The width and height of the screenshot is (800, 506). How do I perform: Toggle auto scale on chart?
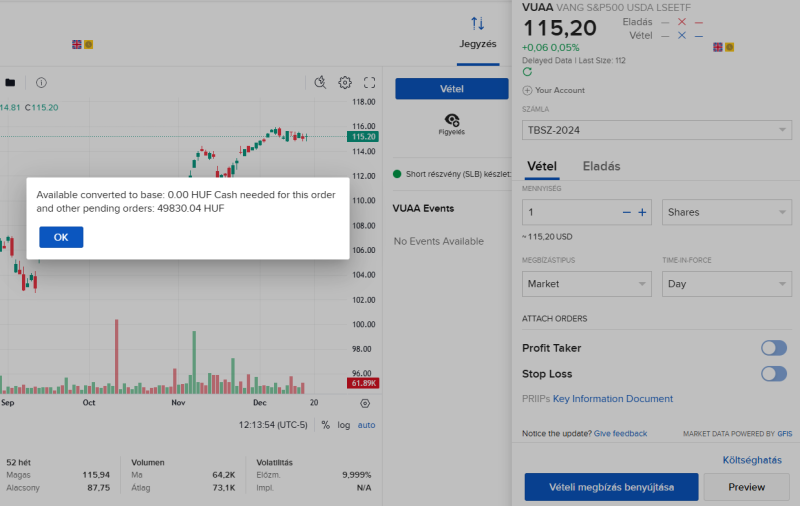pos(366,425)
